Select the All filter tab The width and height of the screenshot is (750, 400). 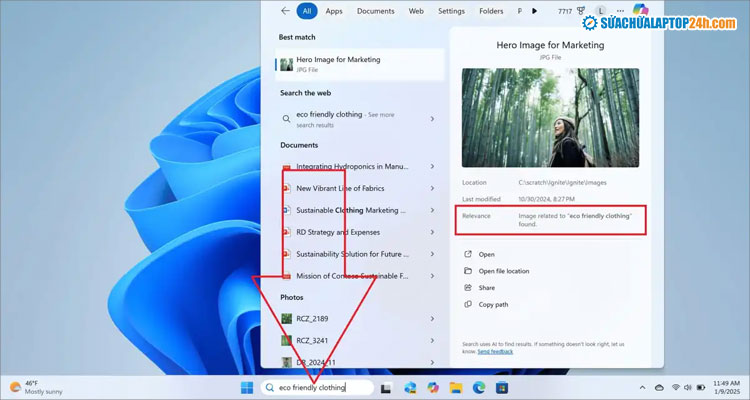pos(307,11)
